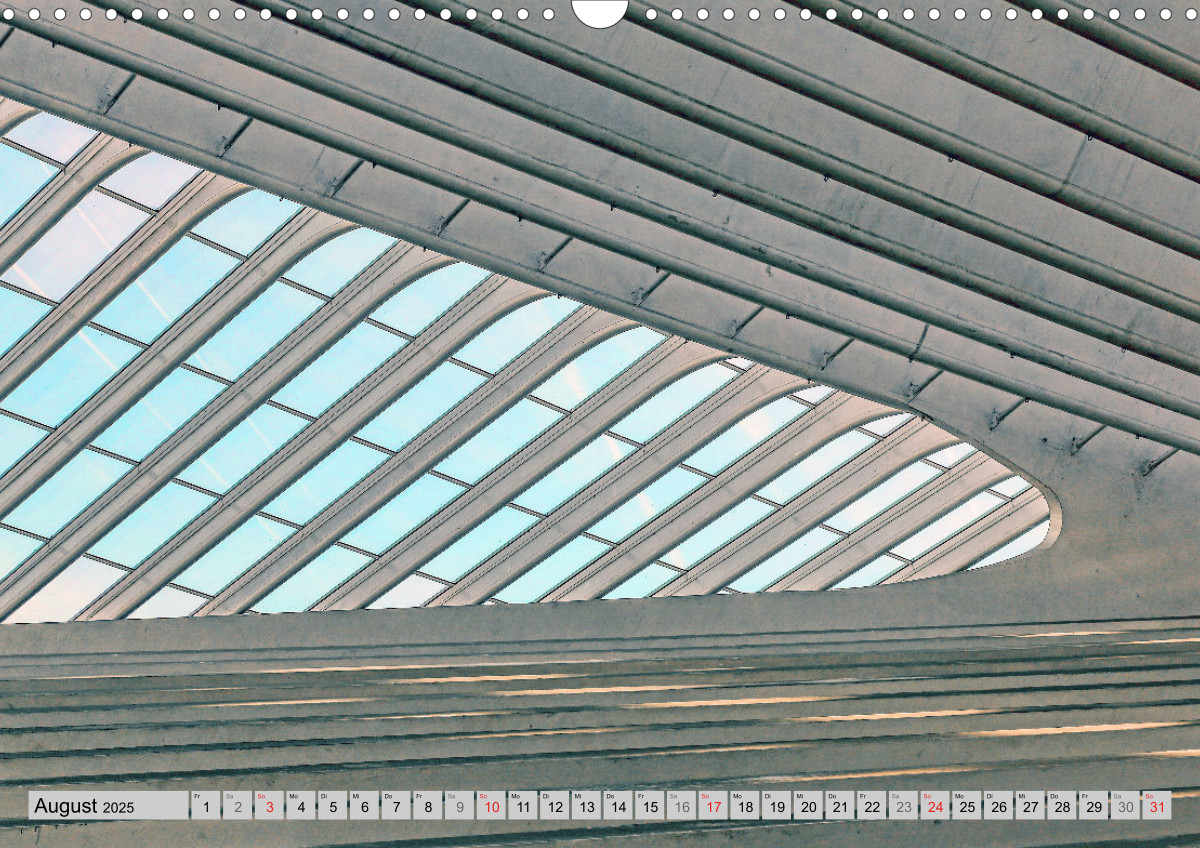The height and width of the screenshot is (848, 1200).
Task: Choose the grey Saturday cell numbered 23
Action: click(904, 805)
